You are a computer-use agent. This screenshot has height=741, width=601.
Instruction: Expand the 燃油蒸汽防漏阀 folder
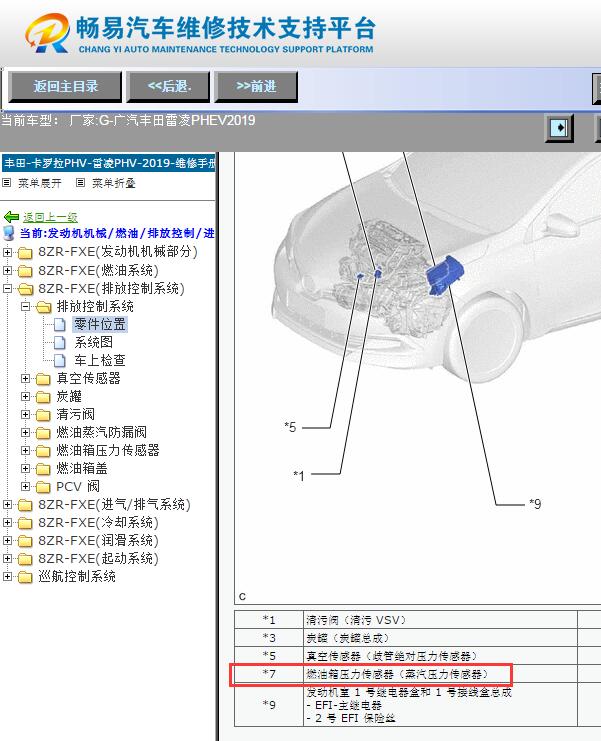click(x=26, y=432)
